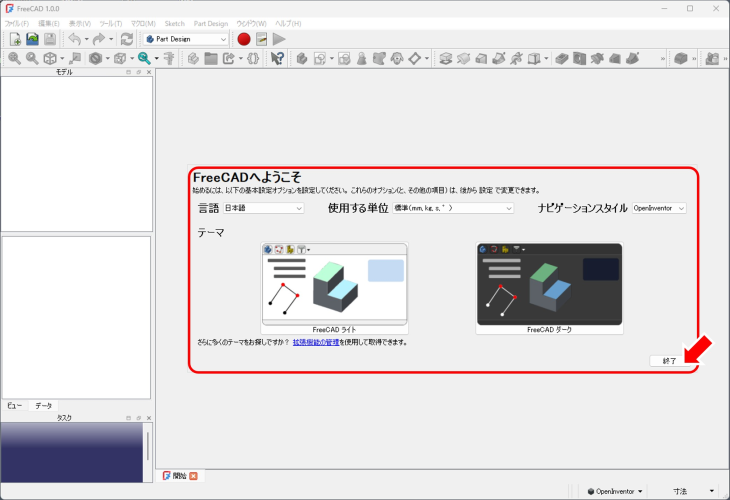Open the navigation style OpenInventor combo box
Screen dimensions: 730x500
[x=659, y=208]
